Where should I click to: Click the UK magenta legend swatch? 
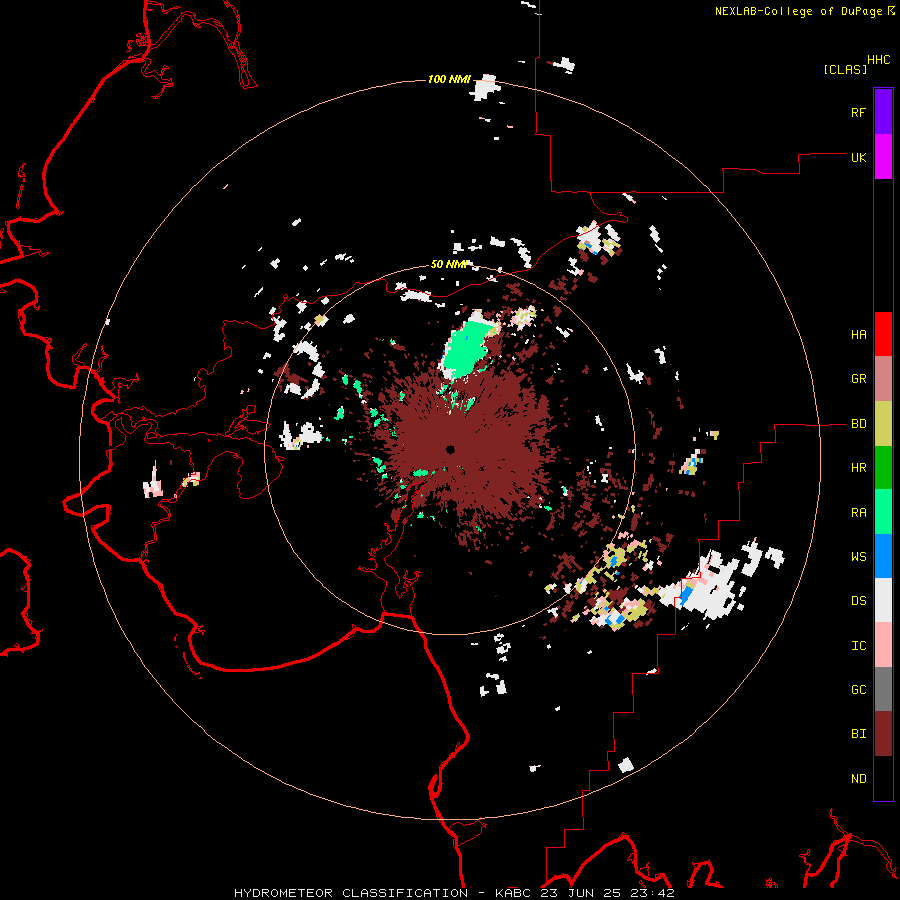[x=883, y=157]
